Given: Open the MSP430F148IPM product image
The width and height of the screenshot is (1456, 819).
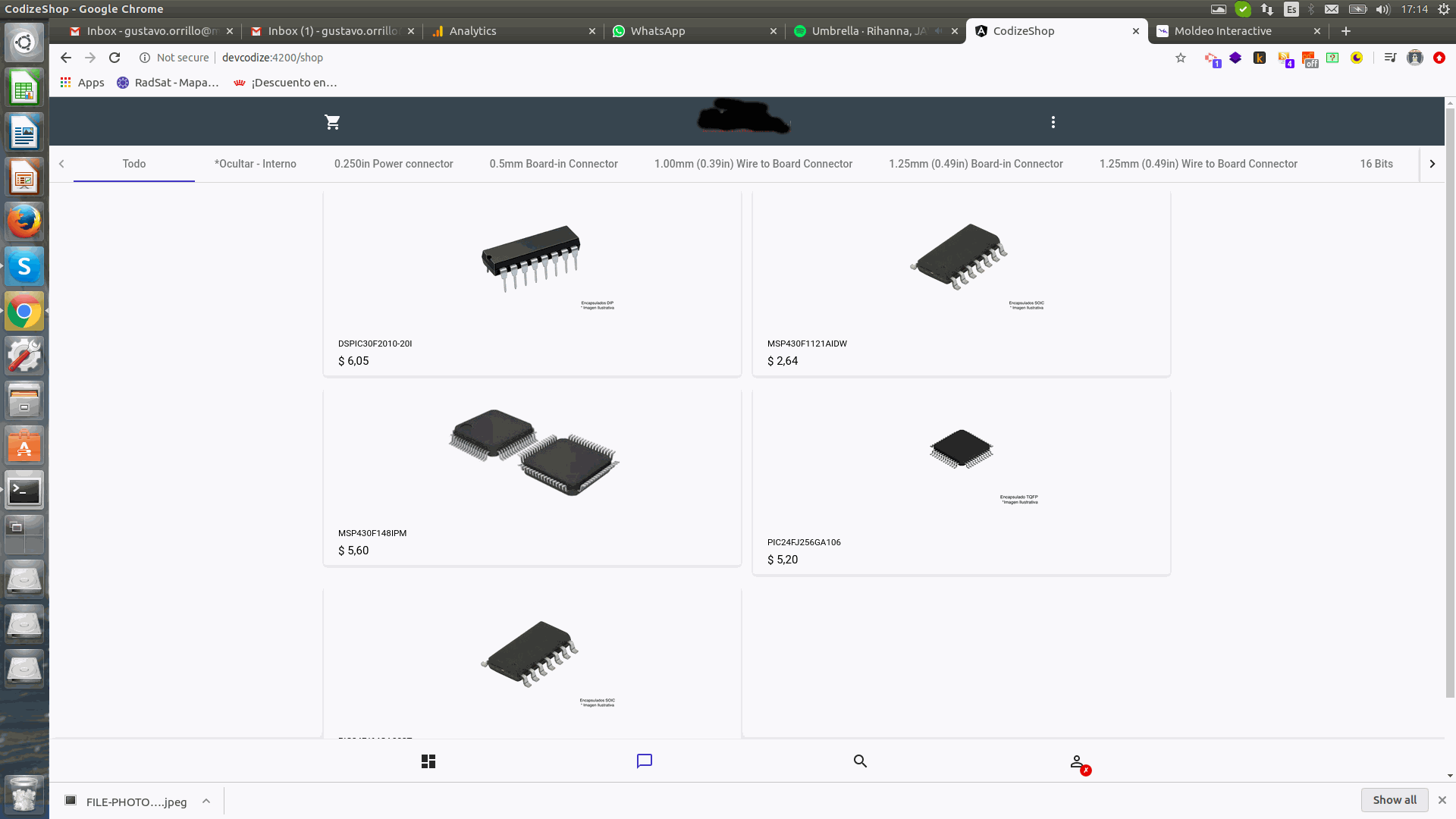Looking at the screenshot, I should [x=534, y=452].
